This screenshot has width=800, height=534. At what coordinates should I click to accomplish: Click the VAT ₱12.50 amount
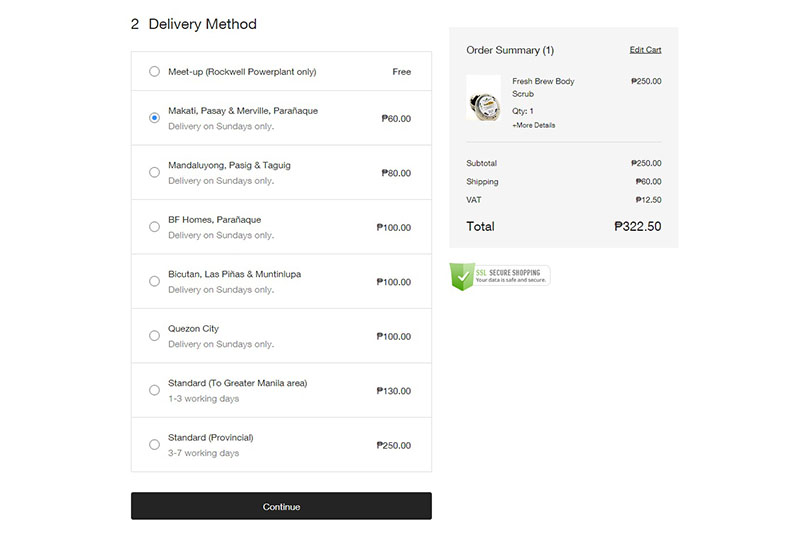click(x=648, y=200)
